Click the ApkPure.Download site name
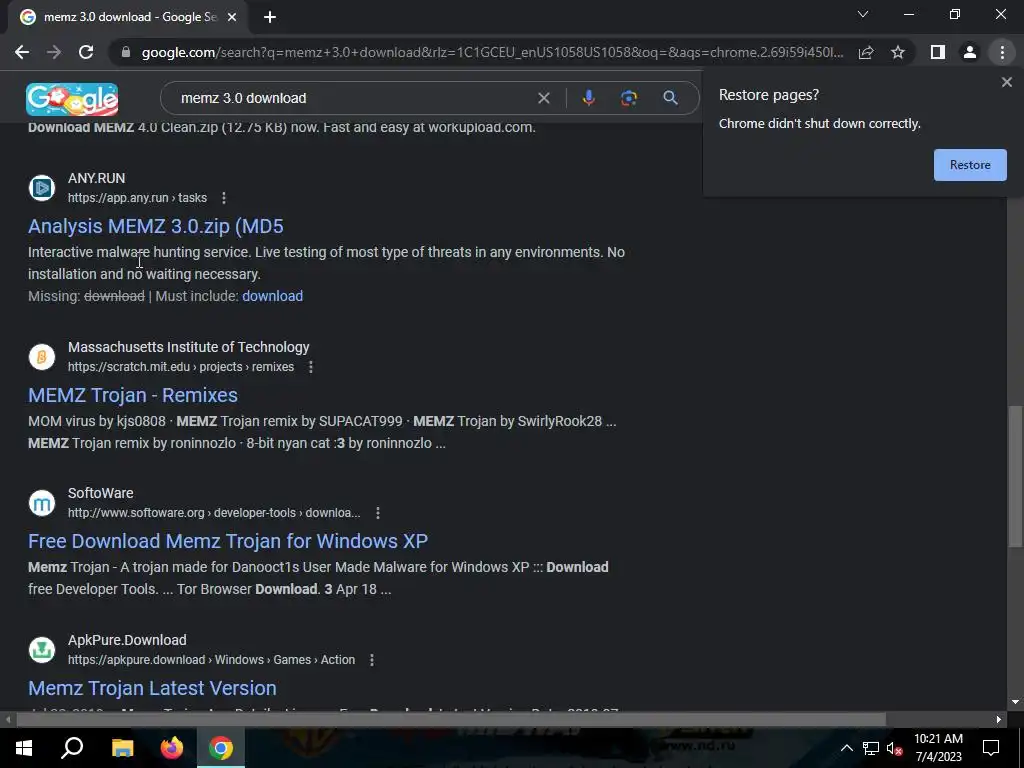 pos(127,640)
